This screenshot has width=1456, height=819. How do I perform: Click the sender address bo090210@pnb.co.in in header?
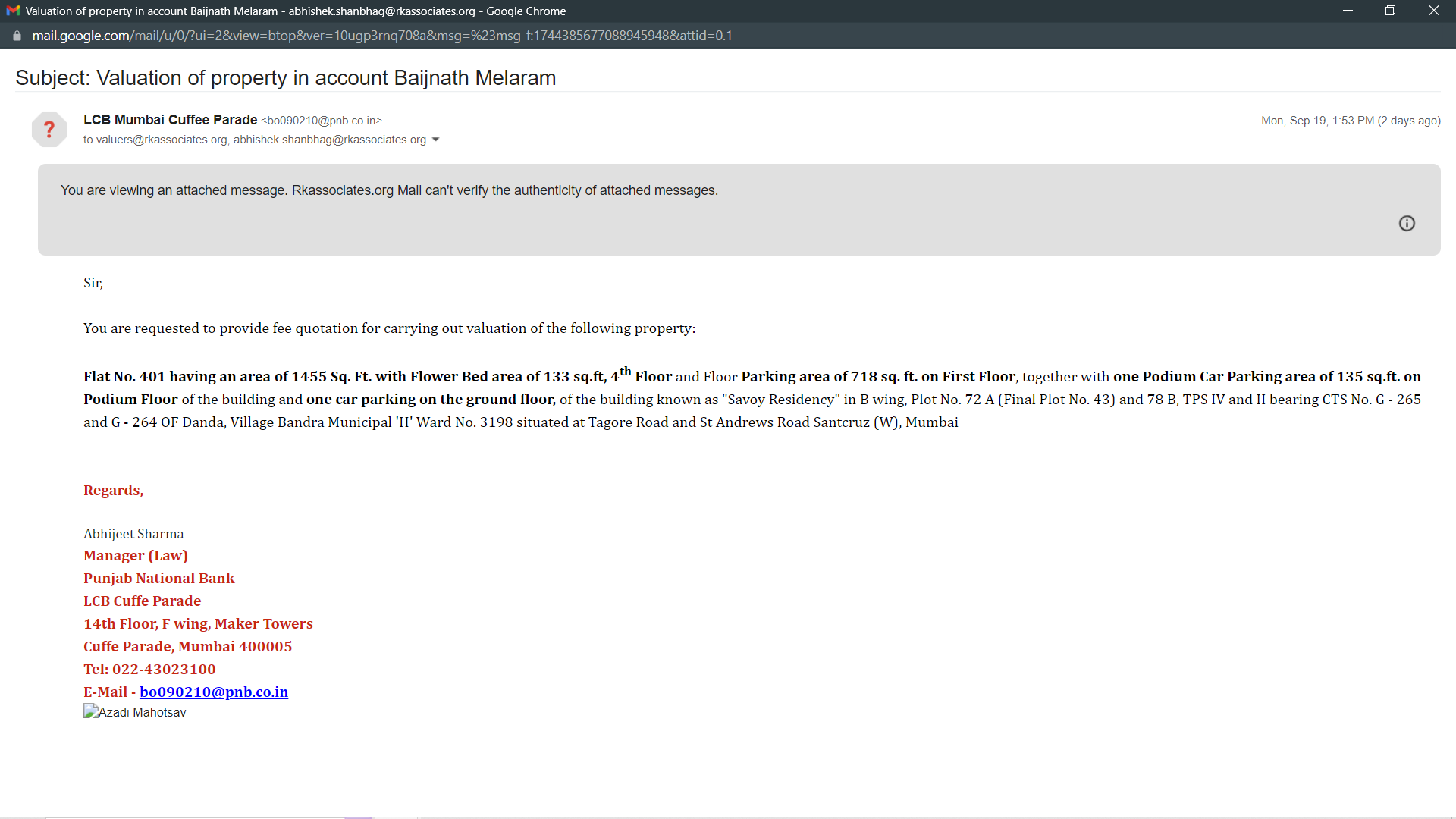pos(322,121)
